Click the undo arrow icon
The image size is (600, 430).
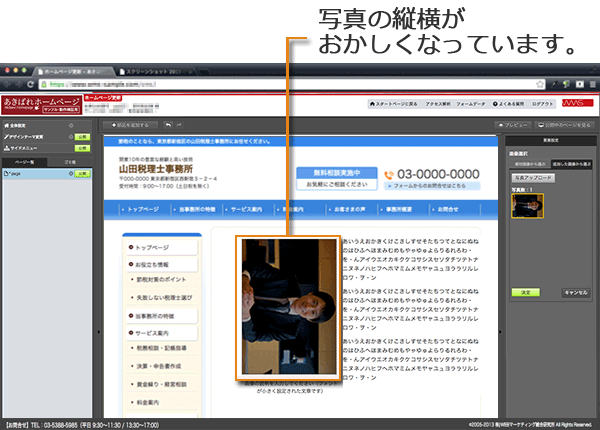(166, 124)
